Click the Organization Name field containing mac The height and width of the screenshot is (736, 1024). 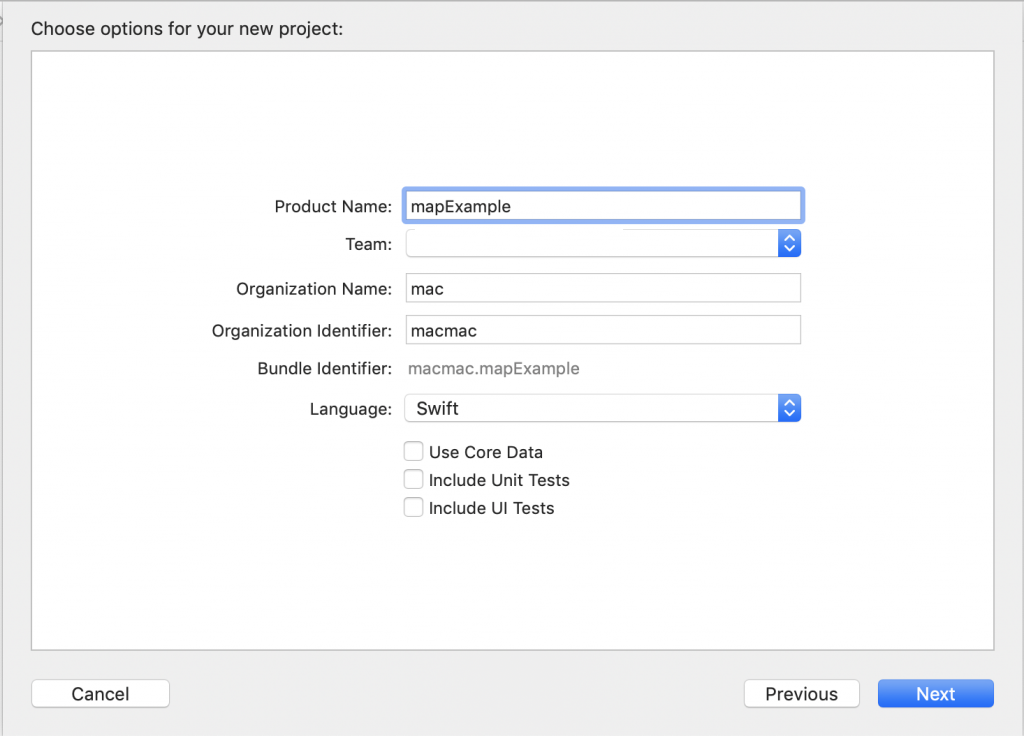(602, 288)
